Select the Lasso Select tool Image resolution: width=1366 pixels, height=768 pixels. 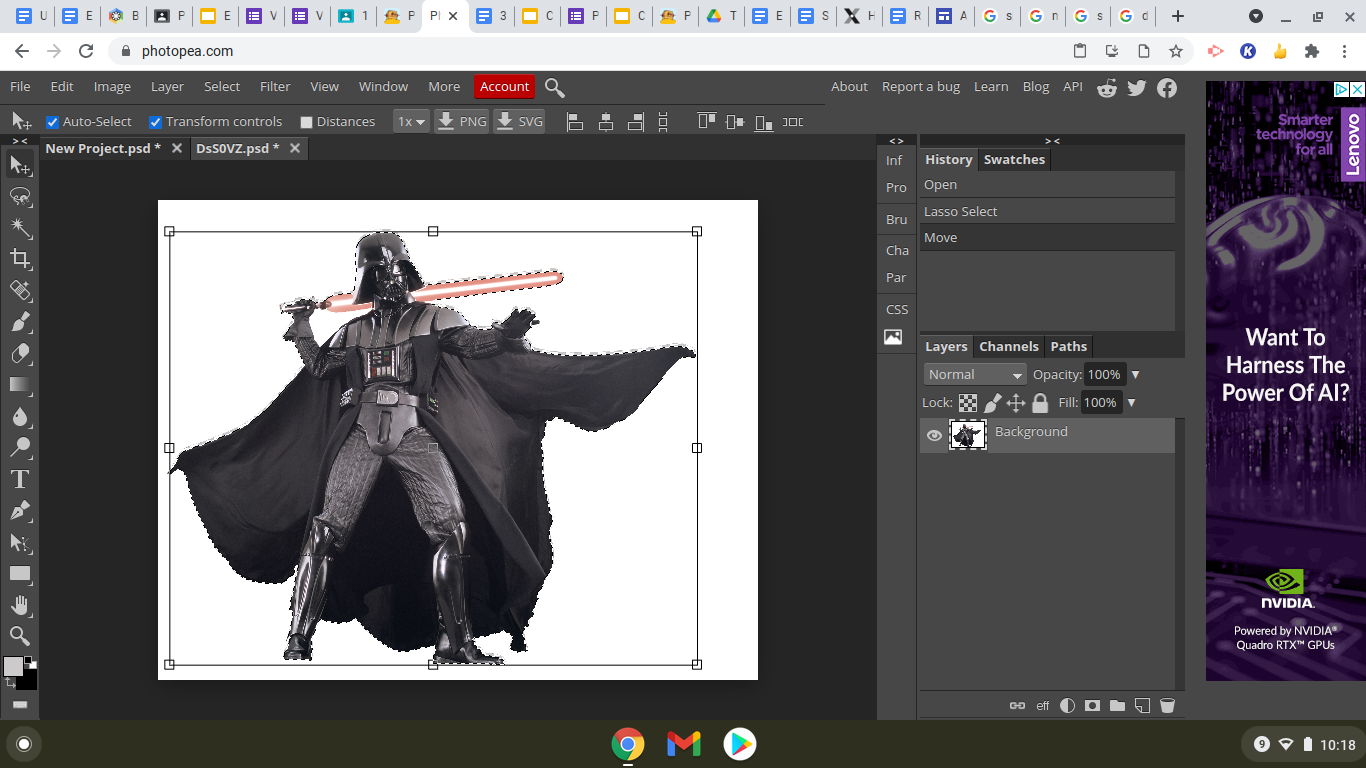20,196
